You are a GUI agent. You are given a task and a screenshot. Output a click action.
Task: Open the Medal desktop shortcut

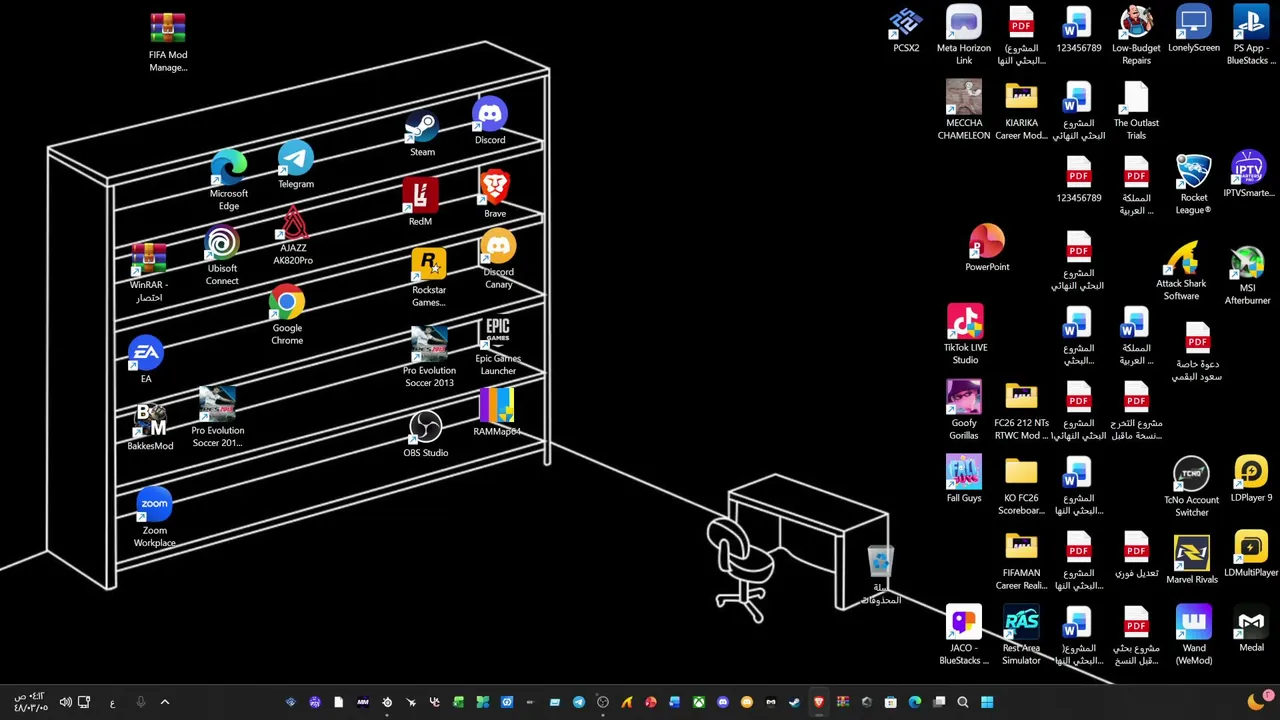pos(1251,630)
